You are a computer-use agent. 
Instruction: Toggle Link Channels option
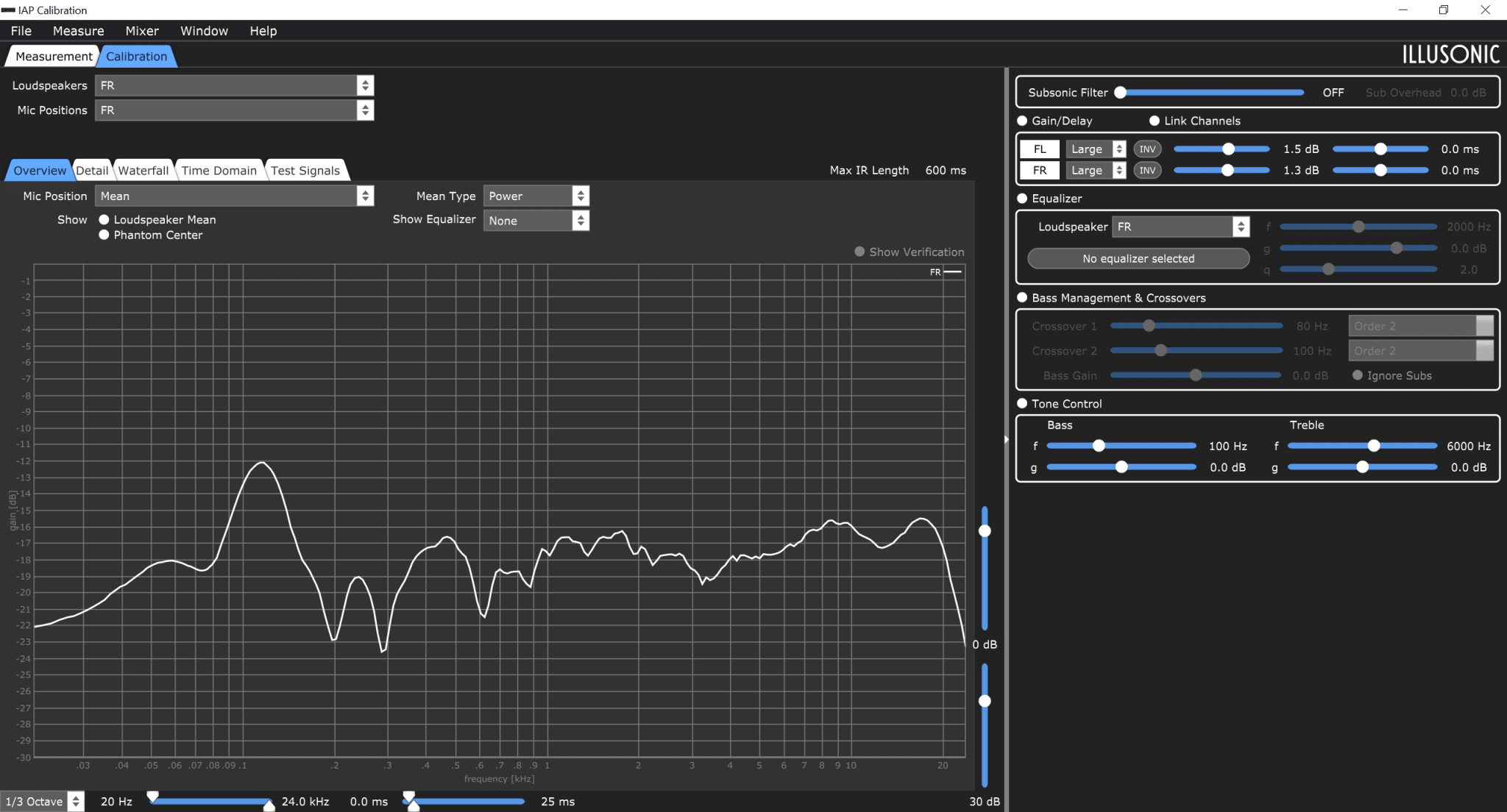(x=1155, y=121)
